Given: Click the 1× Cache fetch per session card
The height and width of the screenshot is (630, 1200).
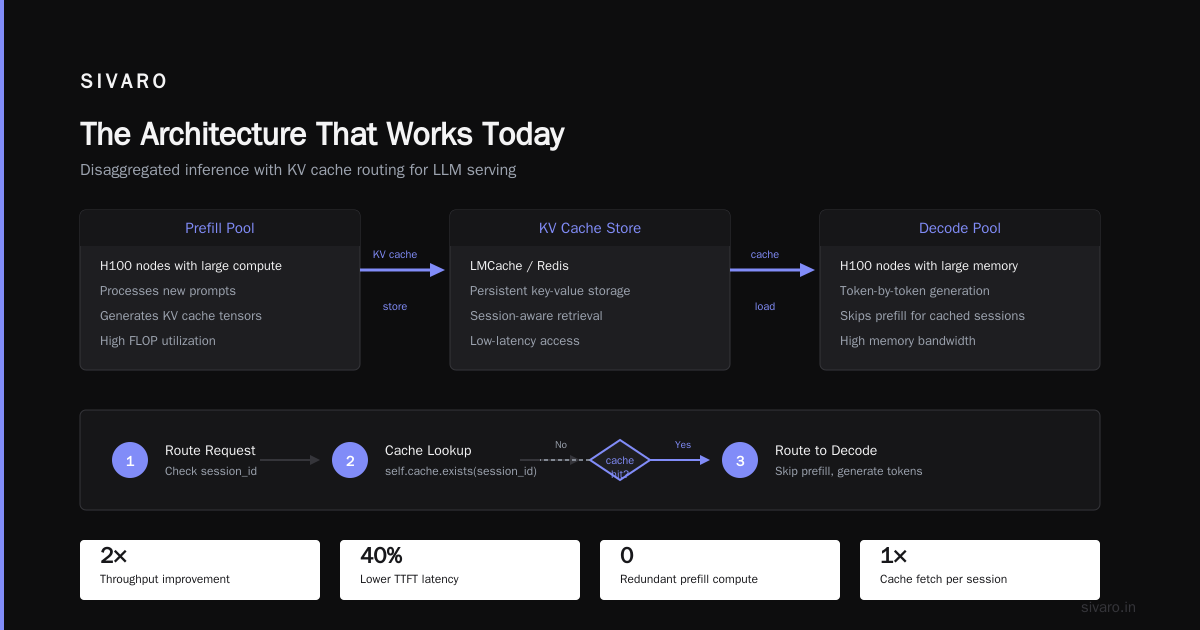Looking at the screenshot, I should (980, 570).
